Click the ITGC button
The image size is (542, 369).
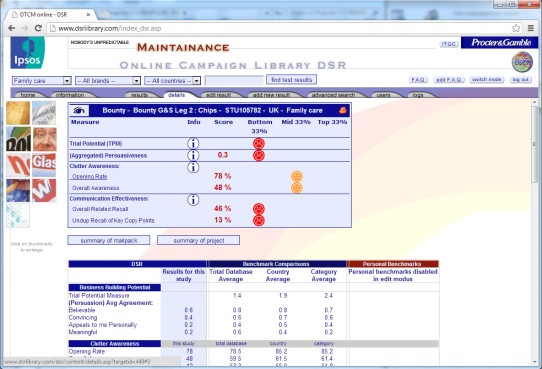(x=449, y=44)
